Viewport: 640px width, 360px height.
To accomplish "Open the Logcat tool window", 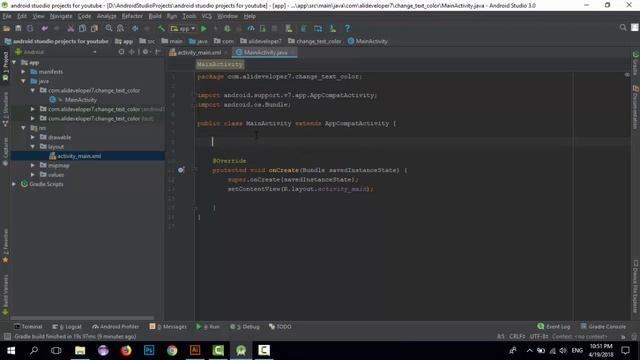I will 67,327.
